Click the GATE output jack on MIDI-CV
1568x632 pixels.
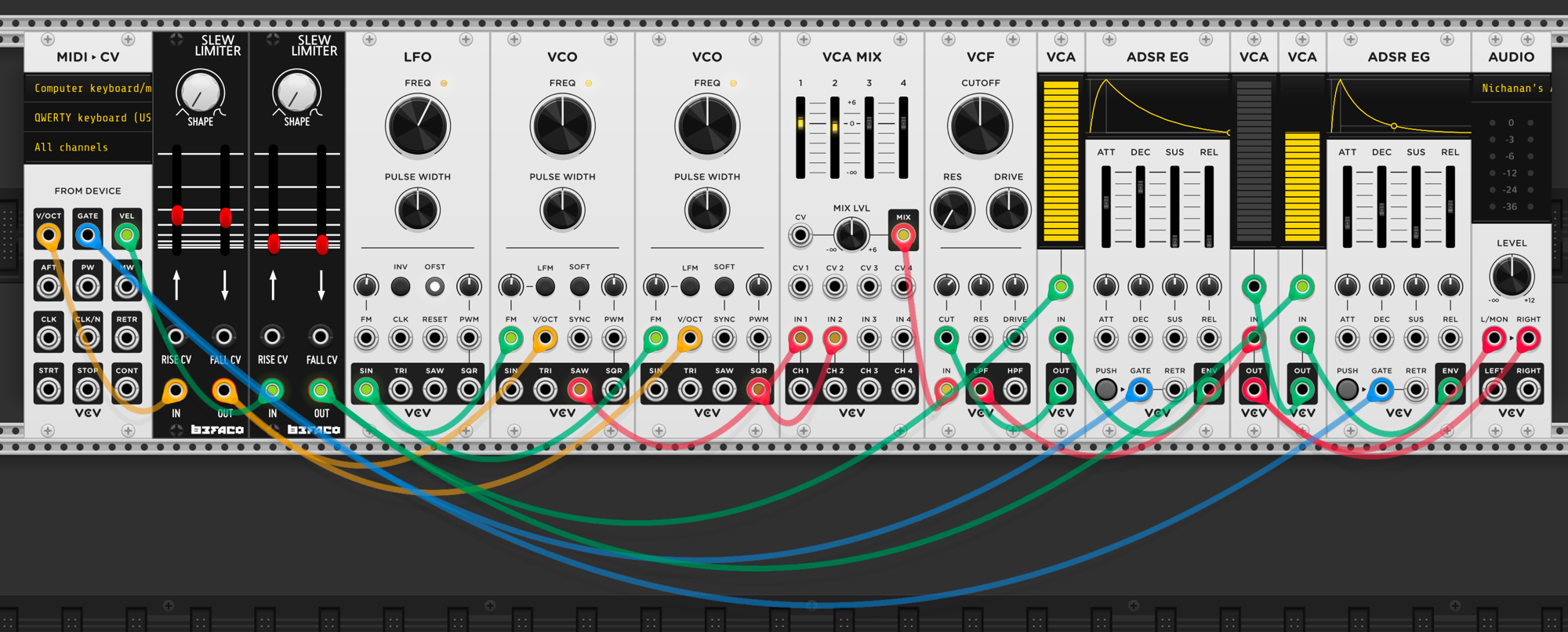88,234
